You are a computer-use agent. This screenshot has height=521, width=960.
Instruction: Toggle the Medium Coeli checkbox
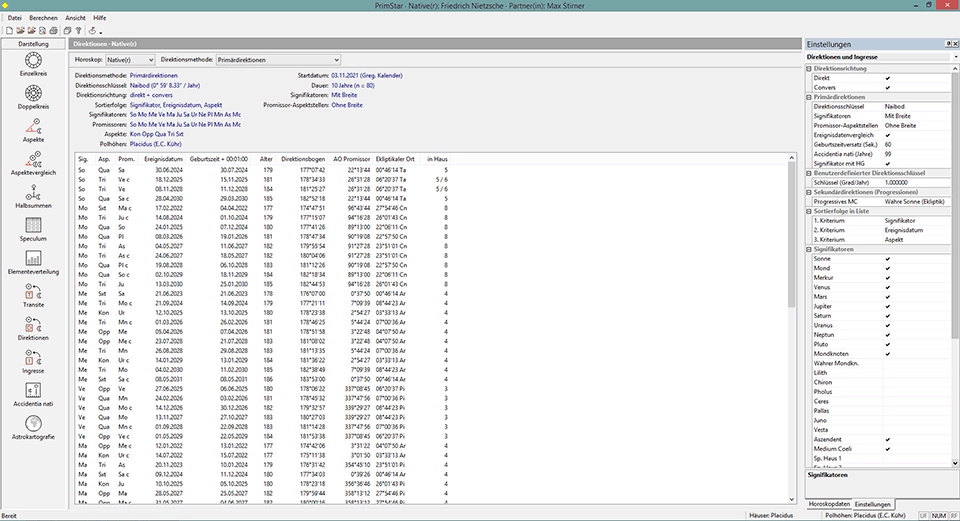(x=888, y=449)
